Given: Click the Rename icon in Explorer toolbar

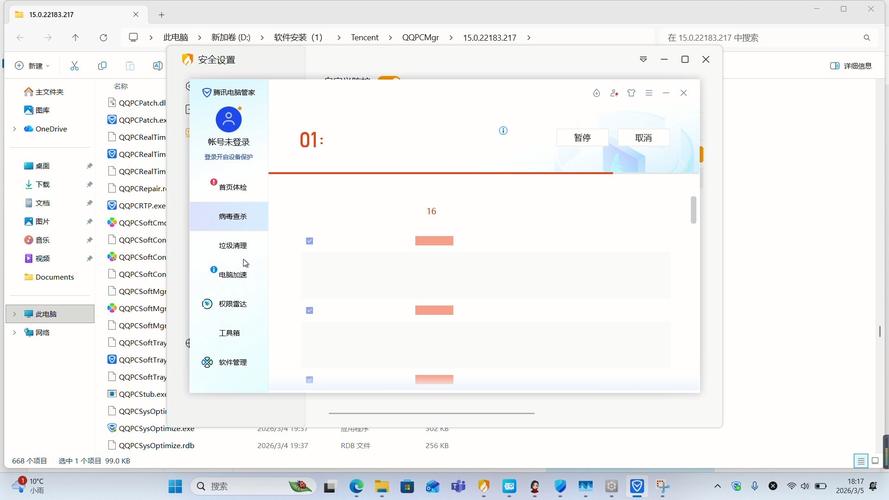Looking at the screenshot, I should point(158,66).
